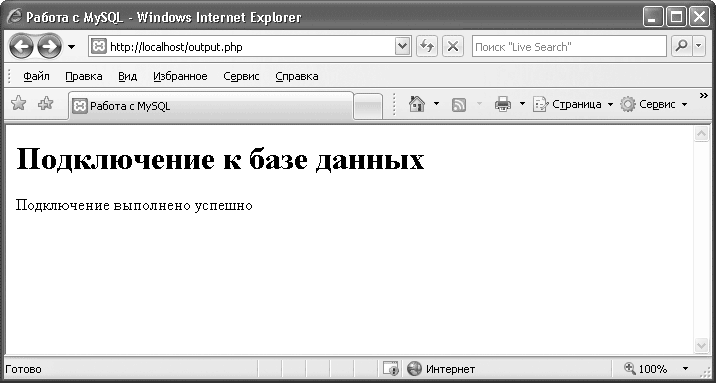Click the privacy report status bar icon
The width and height of the screenshot is (716, 383).
point(390,368)
